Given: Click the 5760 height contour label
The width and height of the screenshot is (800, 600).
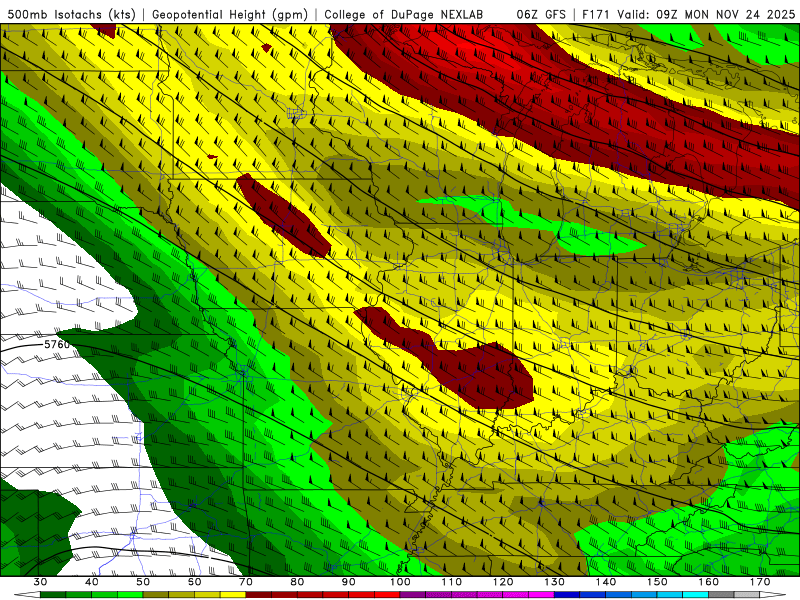Looking at the screenshot, I should point(57,344).
